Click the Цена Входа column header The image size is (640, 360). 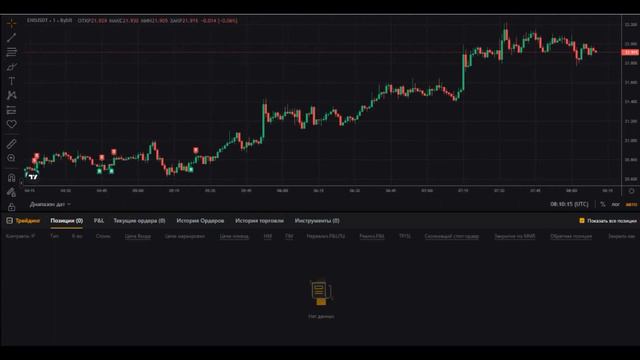[x=138, y=236]
